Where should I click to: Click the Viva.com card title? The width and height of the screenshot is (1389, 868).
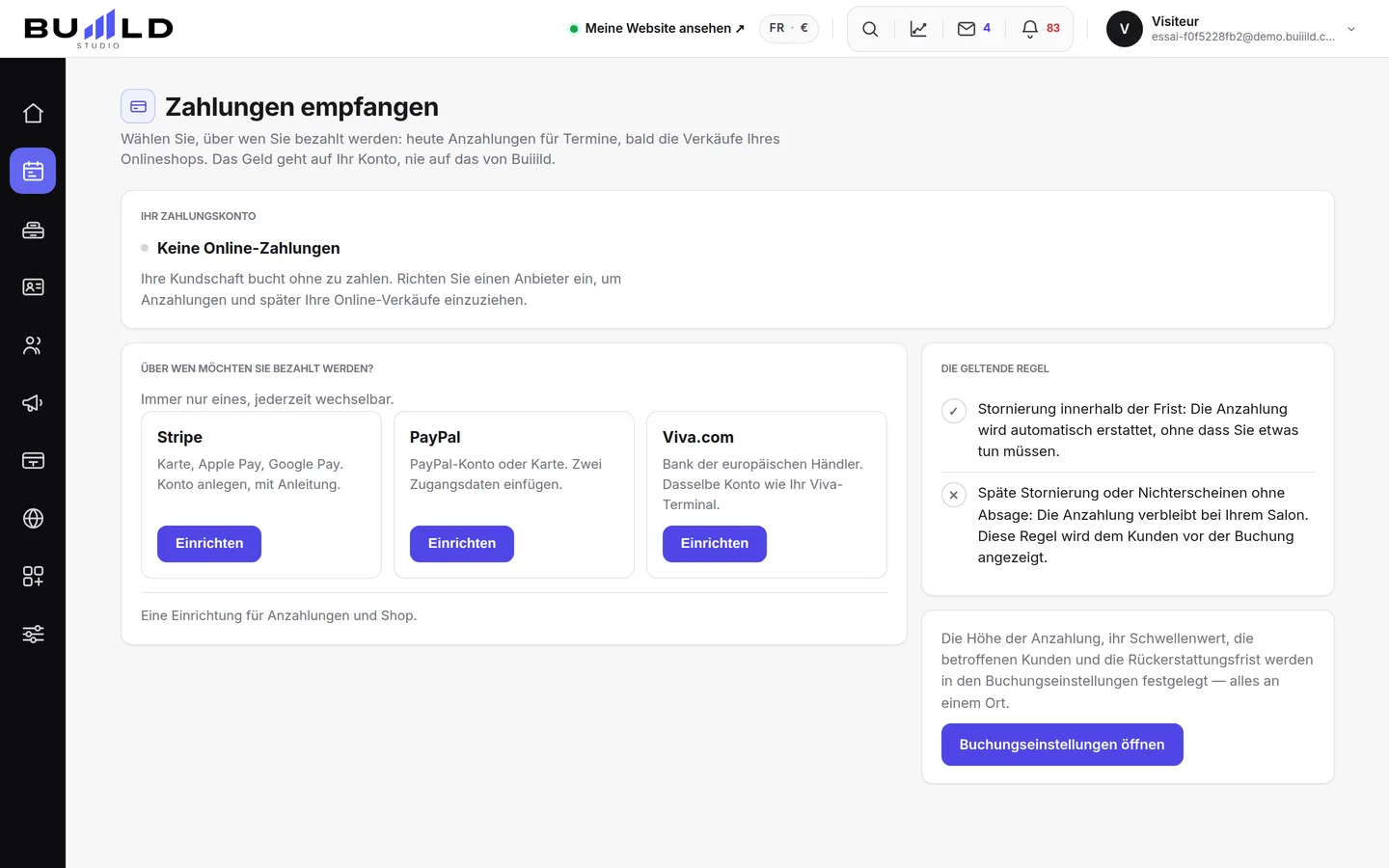tap(698, 437)
